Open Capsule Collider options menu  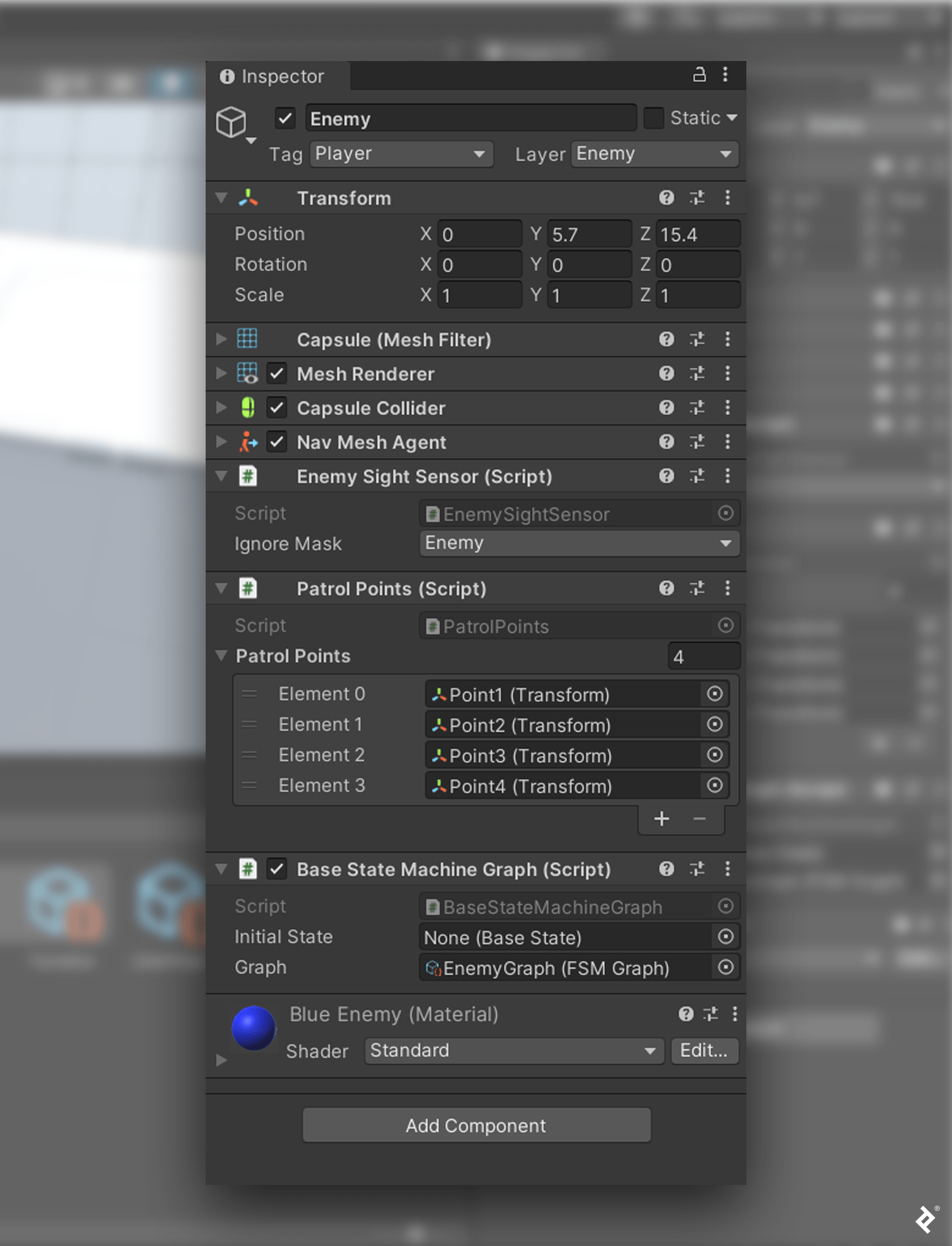click(727, 407)
